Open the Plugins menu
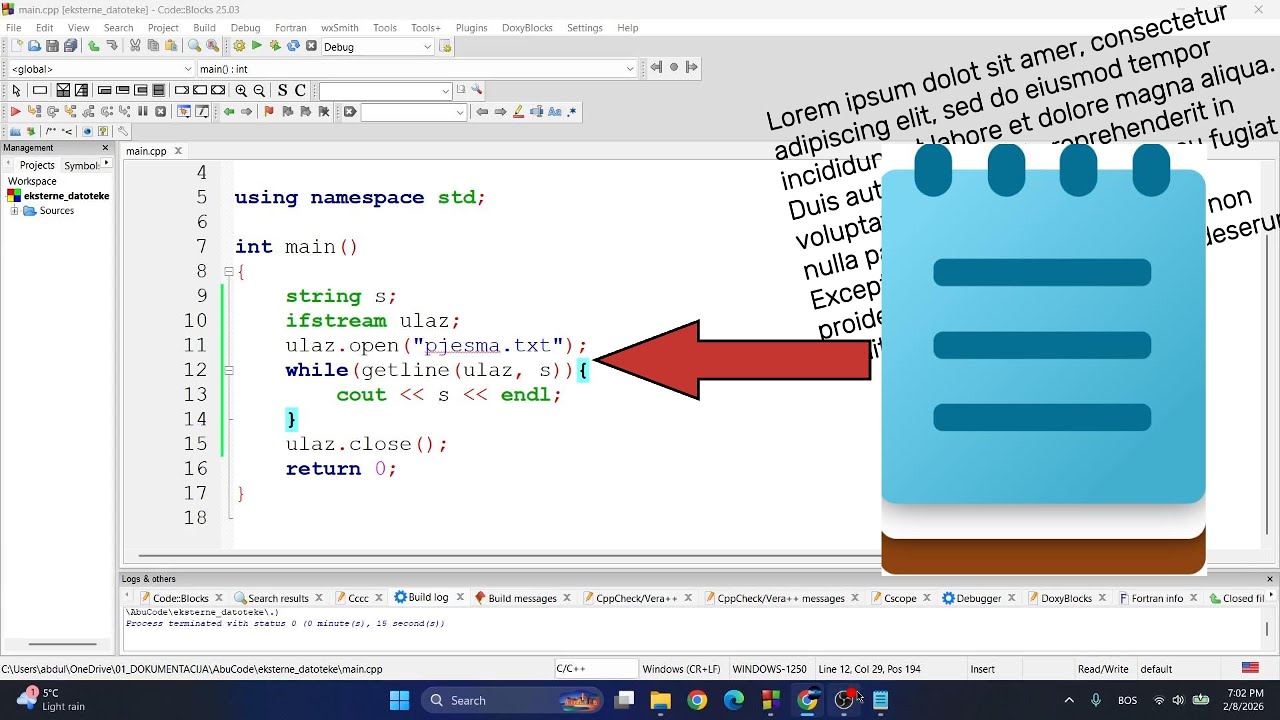This screenshot has width=1280, height=720. tap(471, 28)
